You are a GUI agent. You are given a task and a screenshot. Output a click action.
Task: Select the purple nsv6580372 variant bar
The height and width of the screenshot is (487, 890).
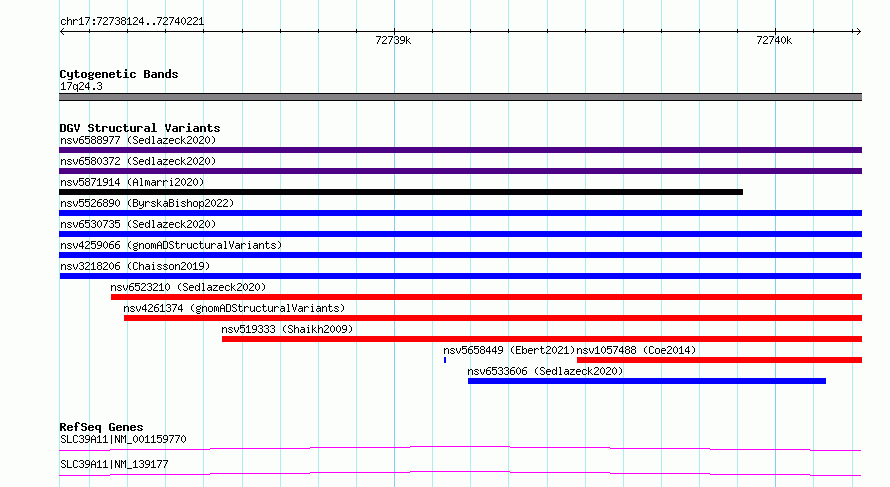[x=460, y=171]
